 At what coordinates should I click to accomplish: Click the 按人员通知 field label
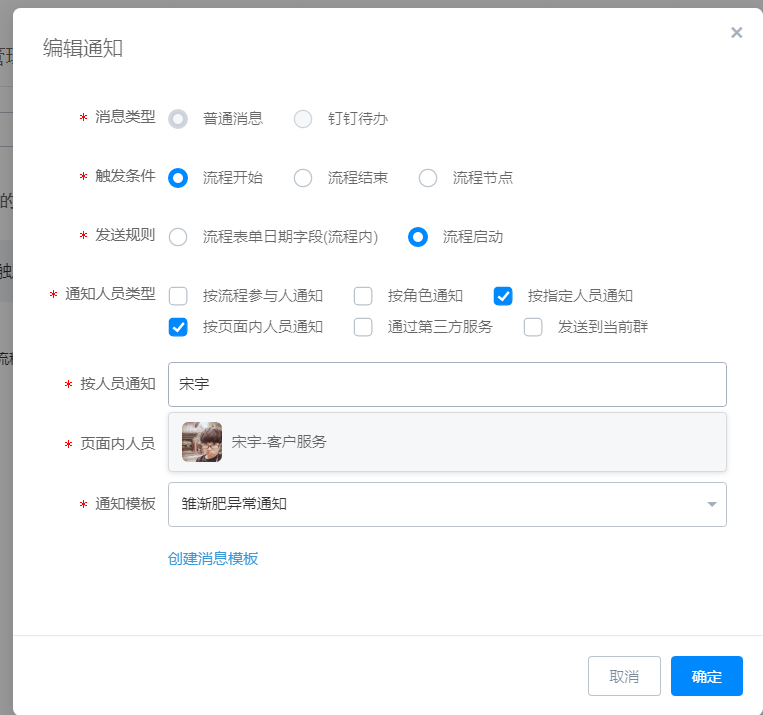(117, 384)
